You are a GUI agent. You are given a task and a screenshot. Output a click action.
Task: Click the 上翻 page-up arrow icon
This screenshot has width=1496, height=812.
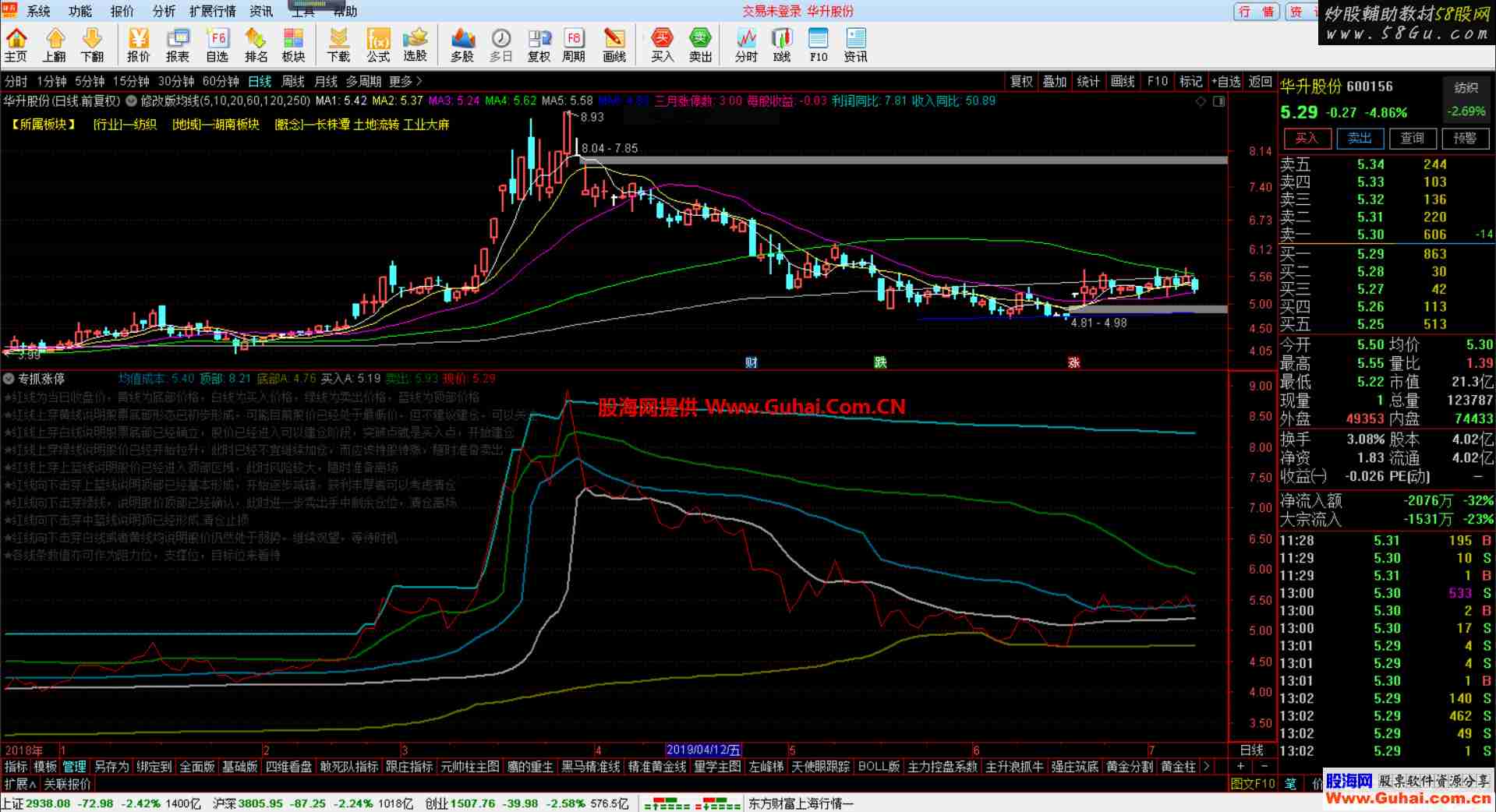pos(55,45)
